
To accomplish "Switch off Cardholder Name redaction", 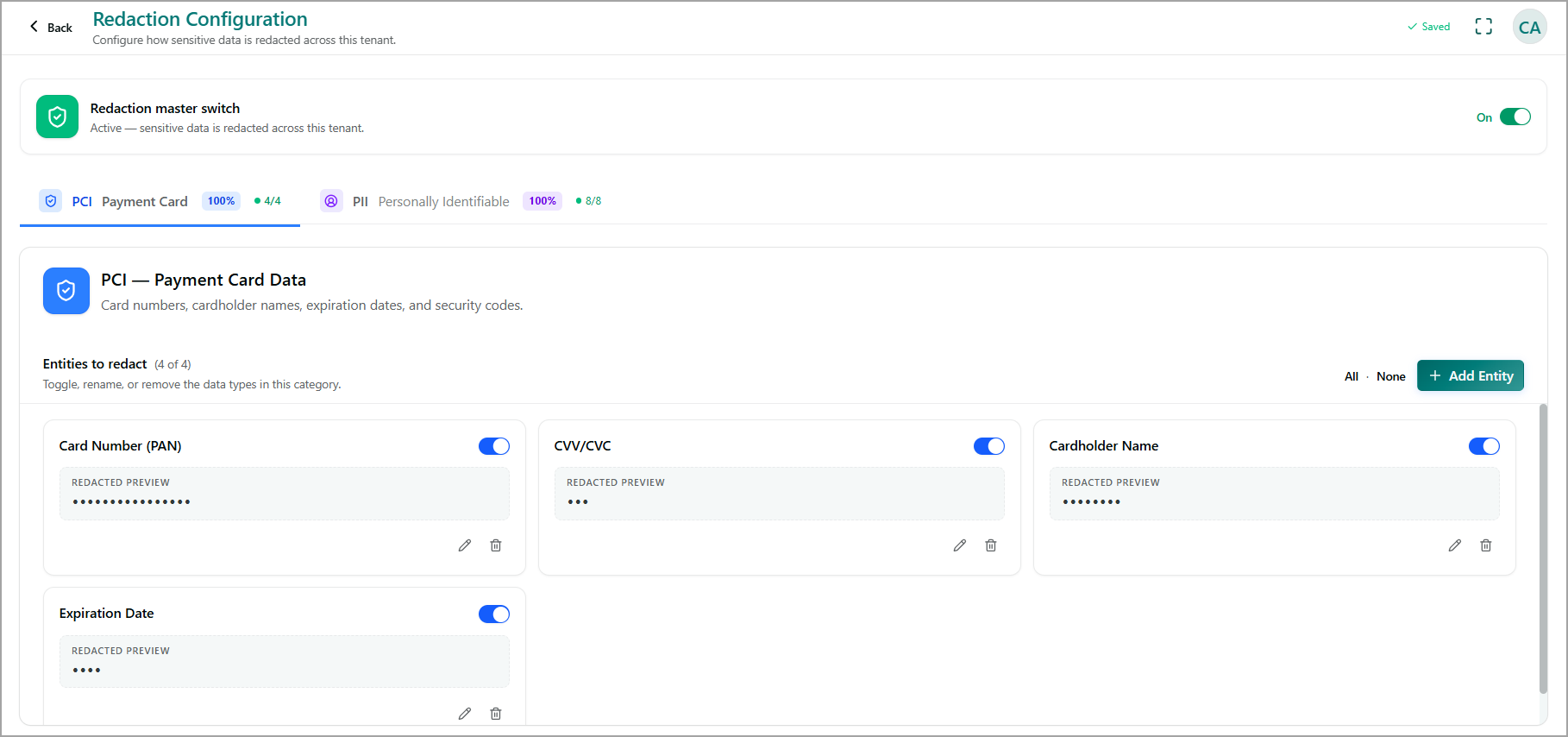I will [1484, 446].
